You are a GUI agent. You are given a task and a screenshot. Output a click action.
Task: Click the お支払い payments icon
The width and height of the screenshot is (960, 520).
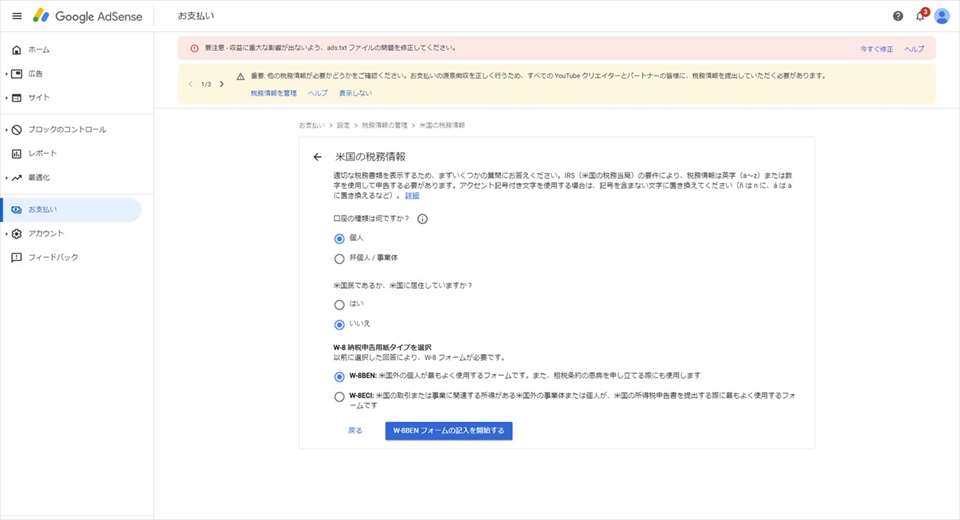pyautogui.click(x=17, y=209)
